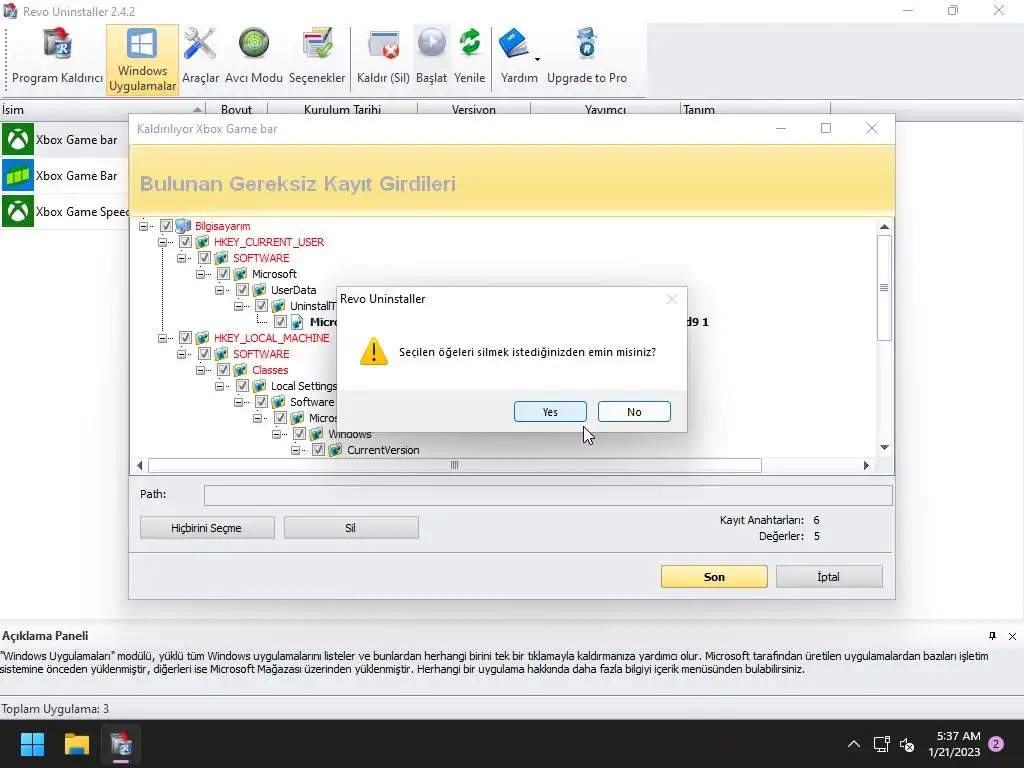The image size is (1024, 768).
Task: Select the Xbox Game bar list entry
Action: (64, 140)
